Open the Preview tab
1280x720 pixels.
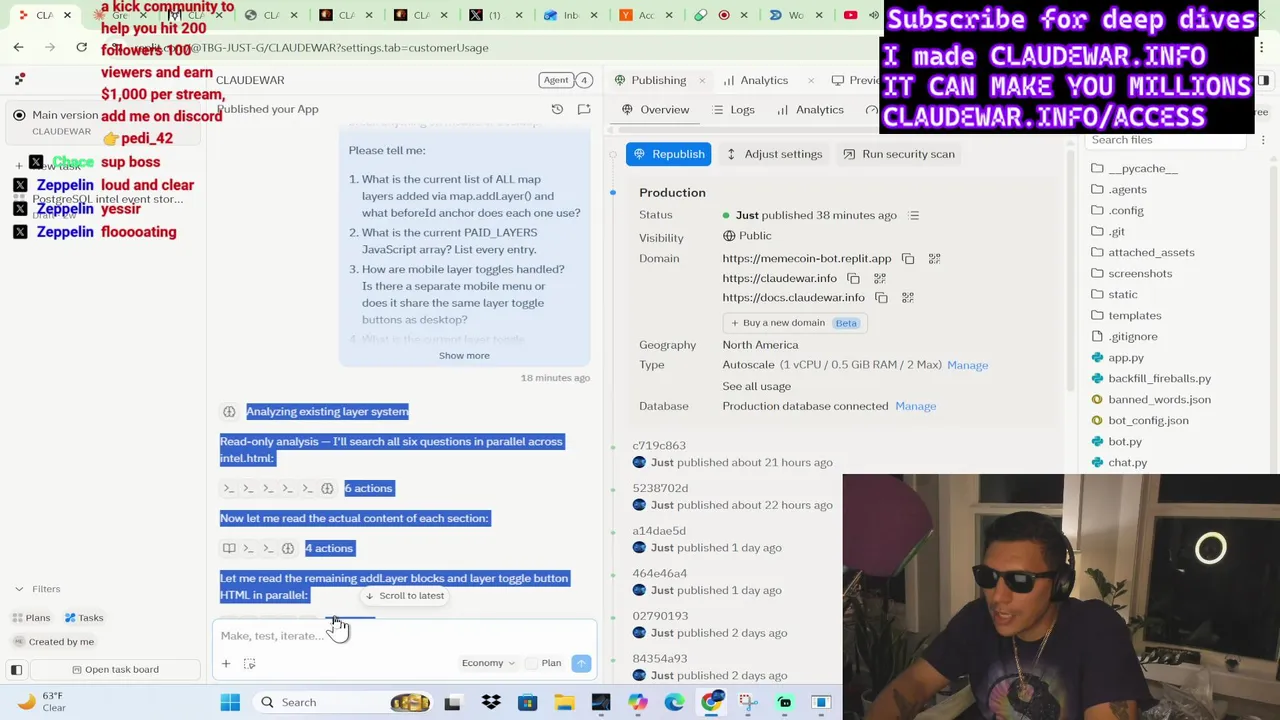(x=855, y=80)
